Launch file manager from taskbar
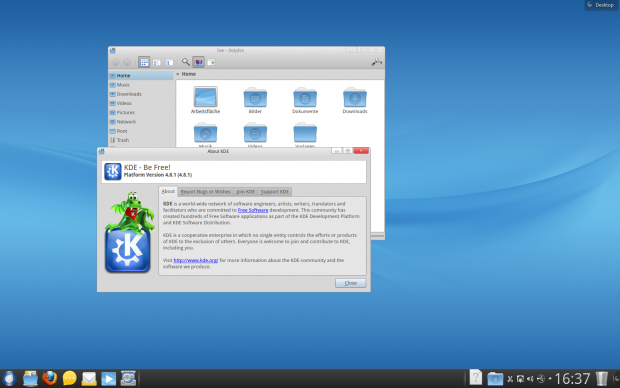 point(30,379)
